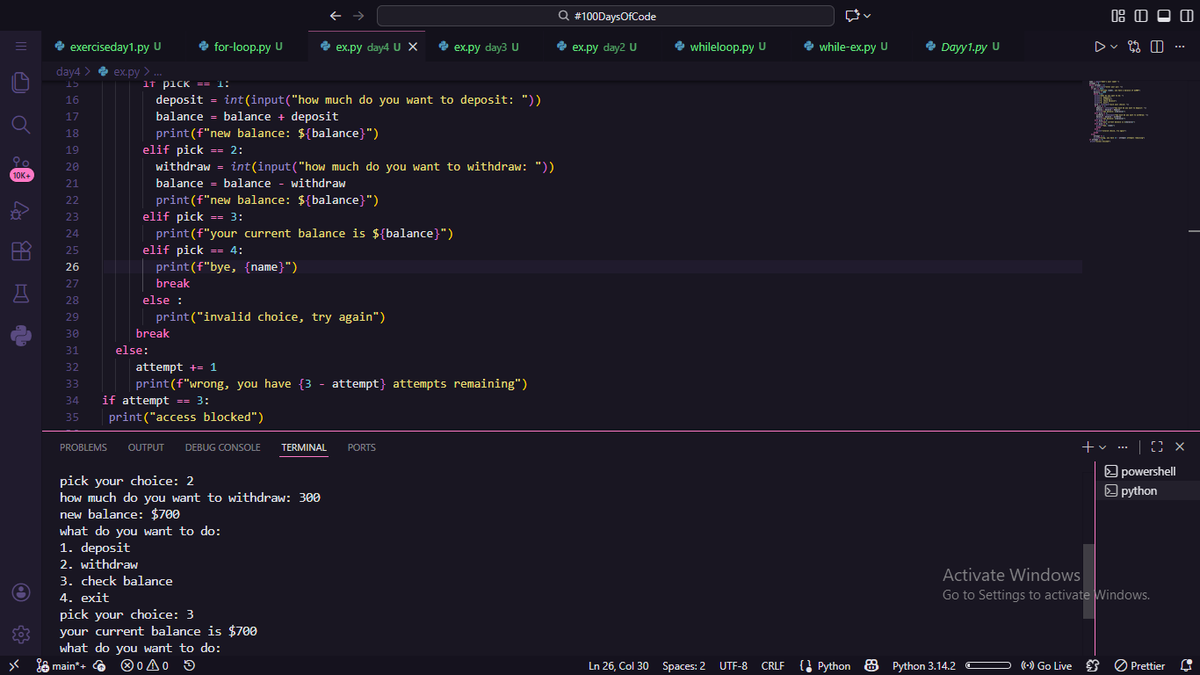Change file encoding UTF-8

pyautogui.click(x=734, y=666)
